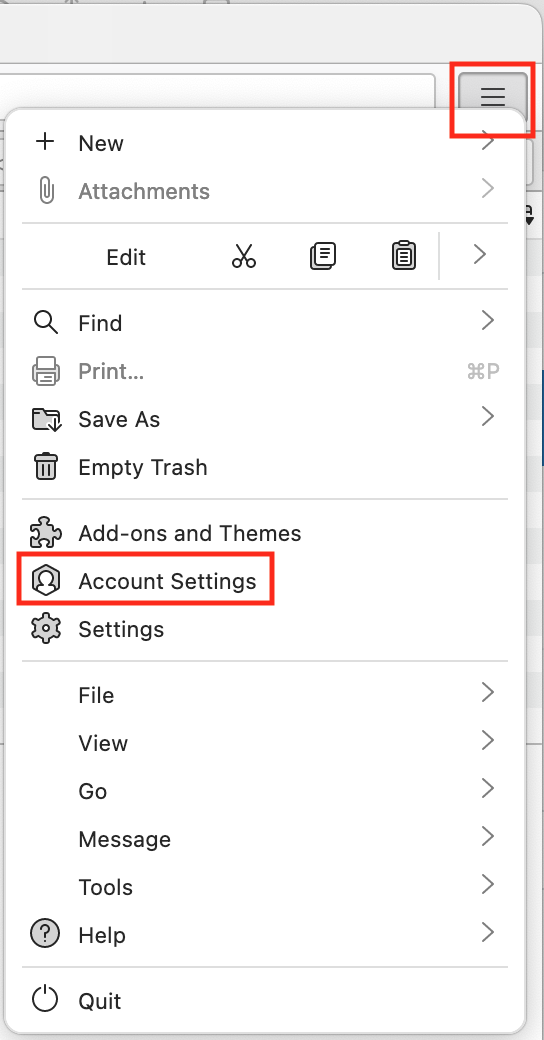Open the Find submenu chevron

(488, 321)
